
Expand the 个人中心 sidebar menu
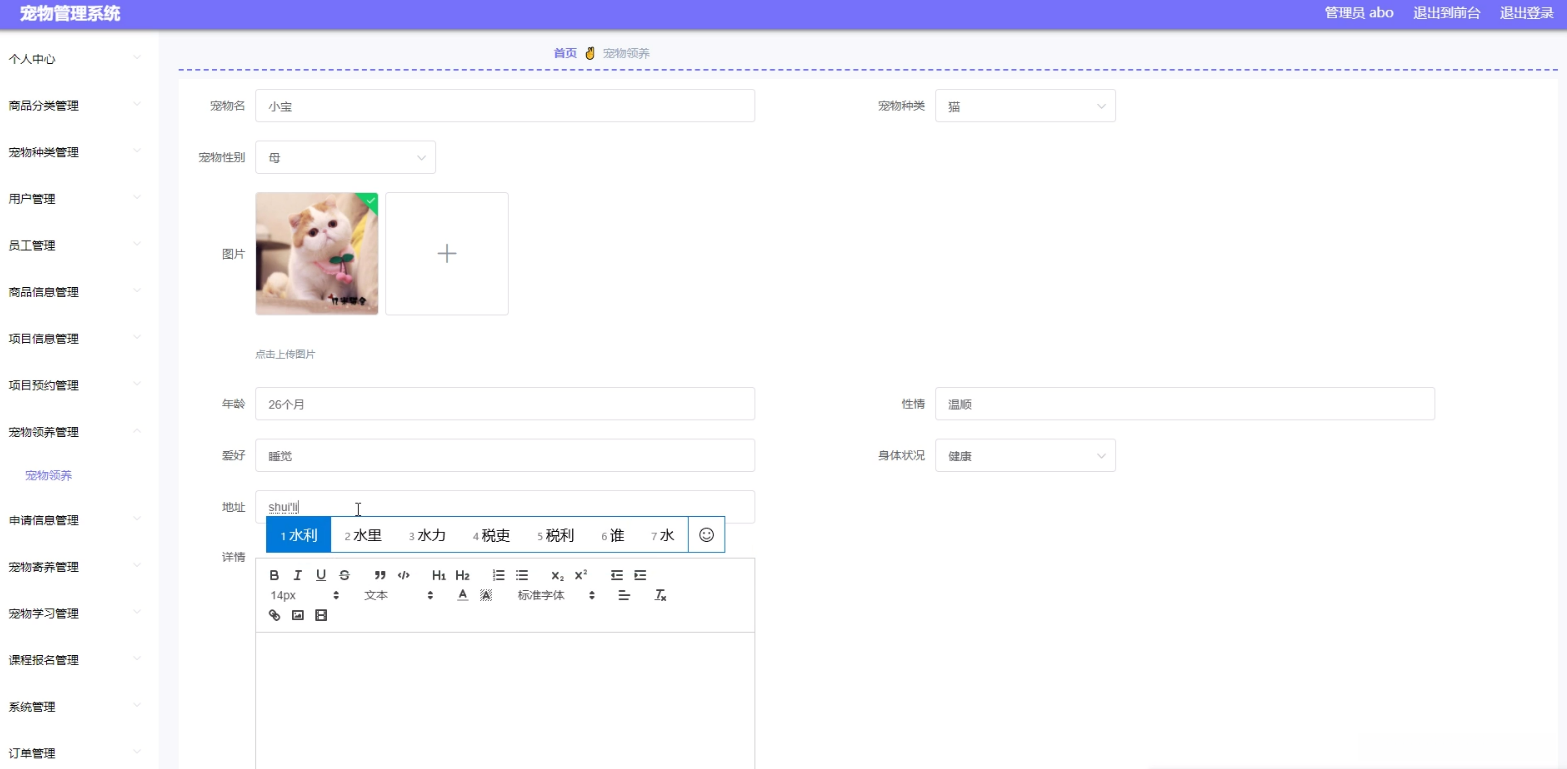(79, 59)
